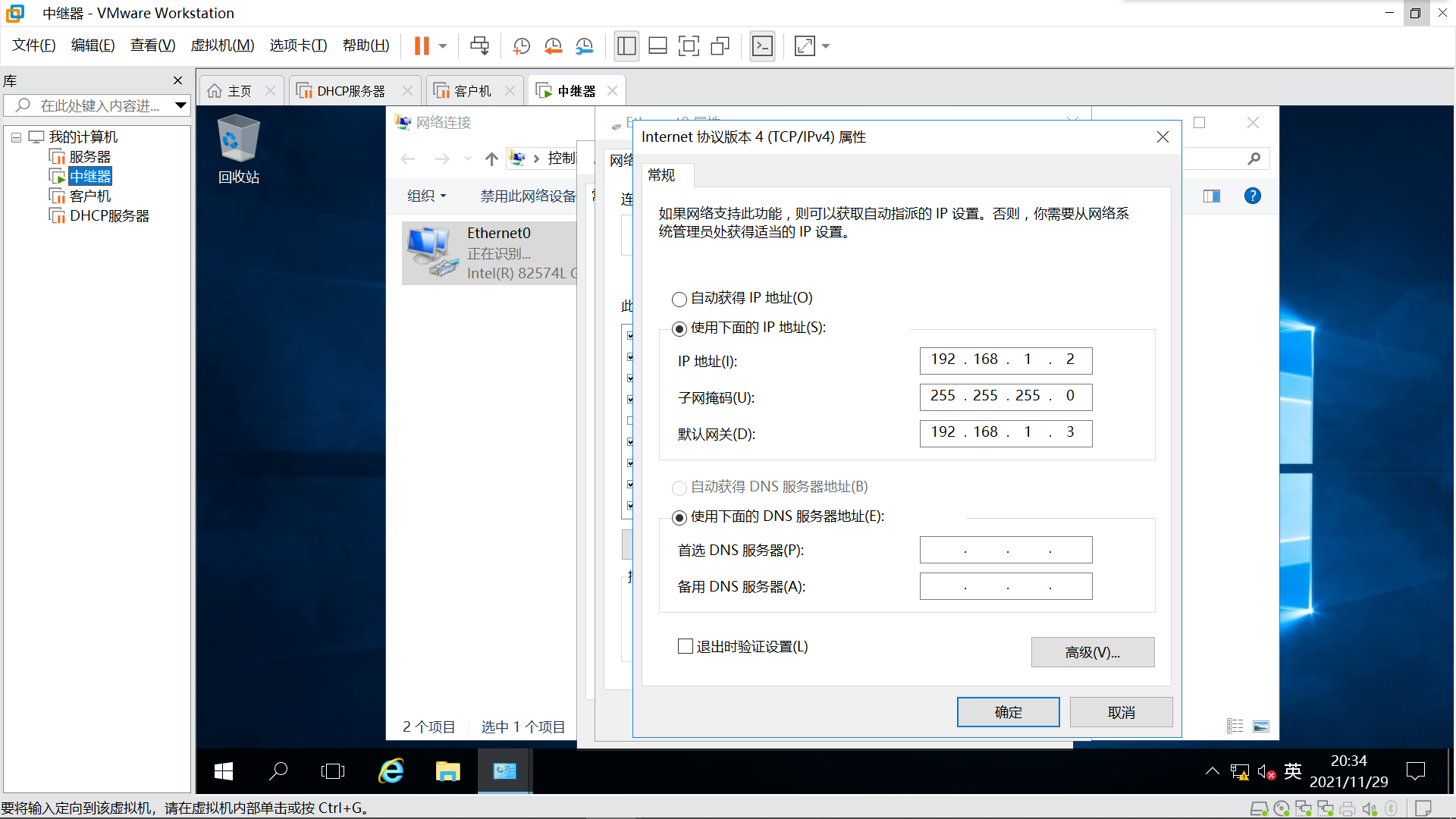Click the pause virtual machine icon
Image resolution: width=1456 pixels, height=819 pixels.
[x=422, y=46]
